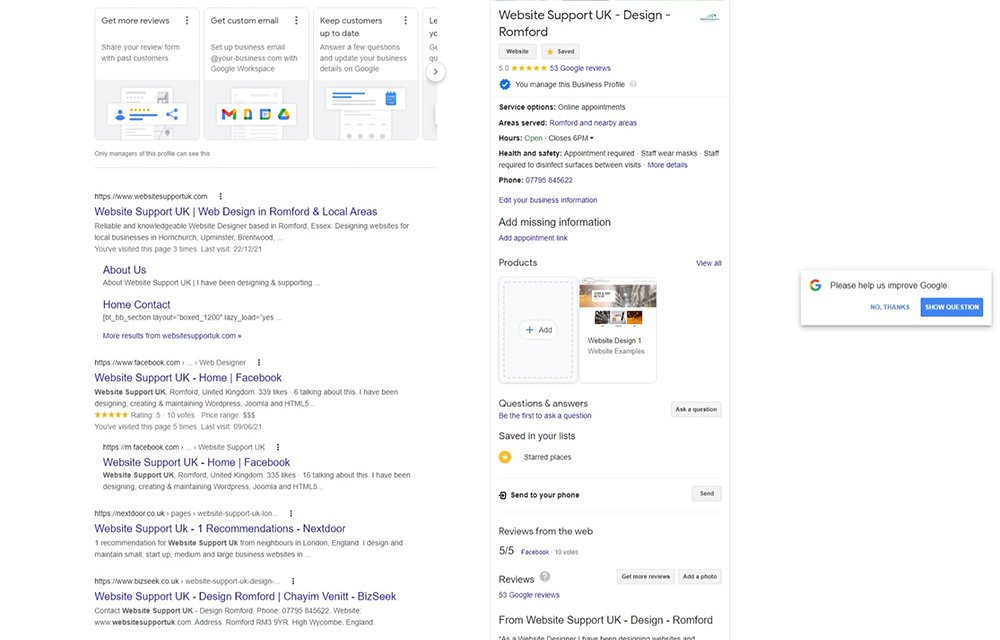The height and width of the screenshot is (640, 1000).
Task: Click More results from websitesupportuk.com
Action: (x=172, y=335)
